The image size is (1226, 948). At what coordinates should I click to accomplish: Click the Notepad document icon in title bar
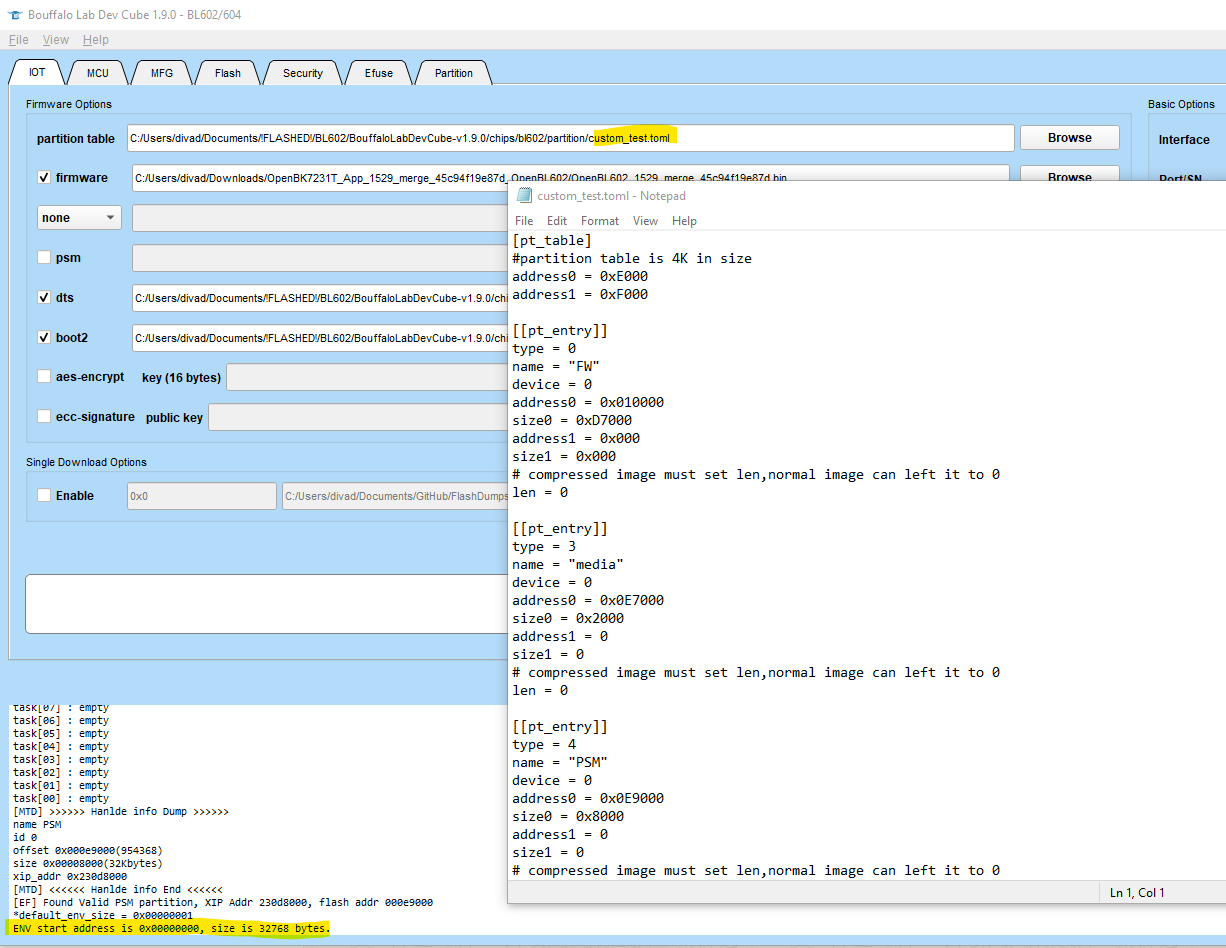pyautogui.click(x=524, y=196)
